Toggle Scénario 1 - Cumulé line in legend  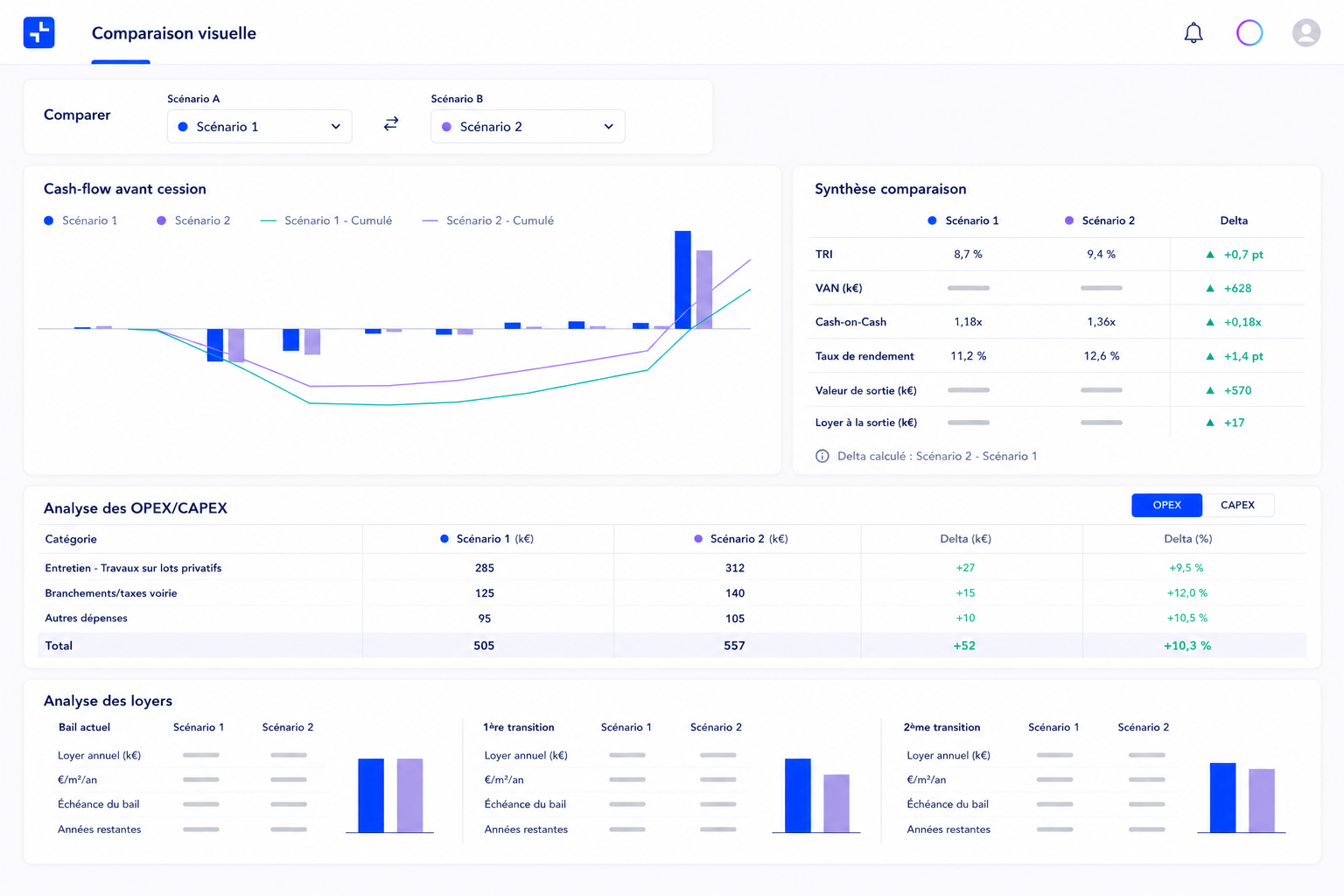coord(326,220)
